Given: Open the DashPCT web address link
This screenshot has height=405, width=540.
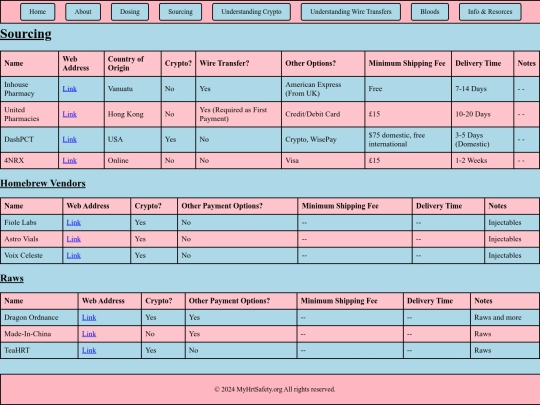Looking at the screenshot, I should point(70,139).
